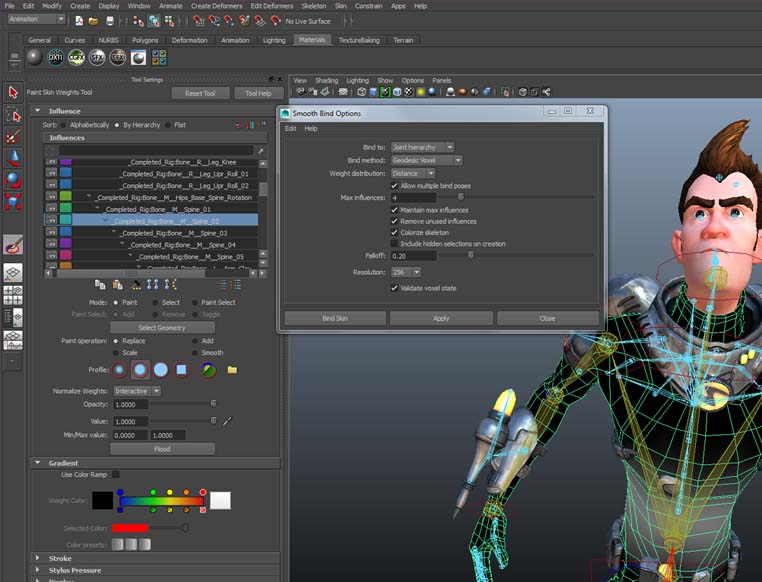Enable Include hidden selections on creation
This screenshot has width=762, height=582.
point(395,243)
